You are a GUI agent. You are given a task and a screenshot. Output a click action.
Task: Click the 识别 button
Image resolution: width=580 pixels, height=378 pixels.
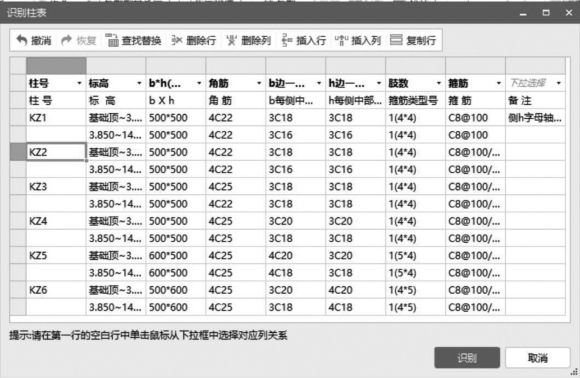tap(467, 357)
